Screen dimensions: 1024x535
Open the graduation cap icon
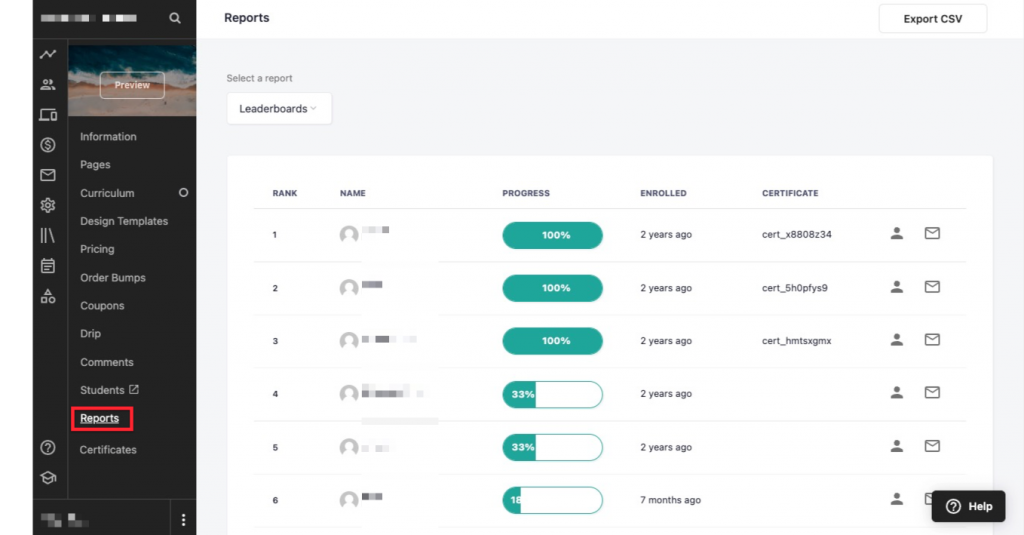tap(48, 477)
